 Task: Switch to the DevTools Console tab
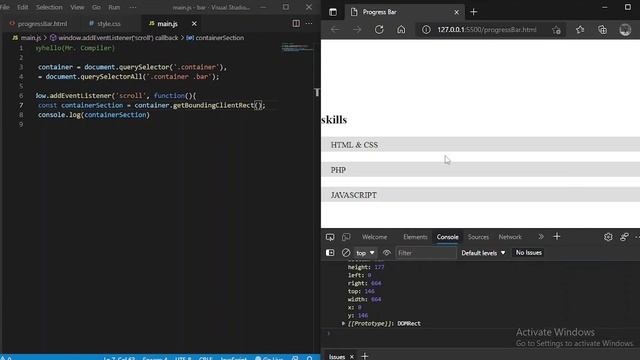click(447, 237)
